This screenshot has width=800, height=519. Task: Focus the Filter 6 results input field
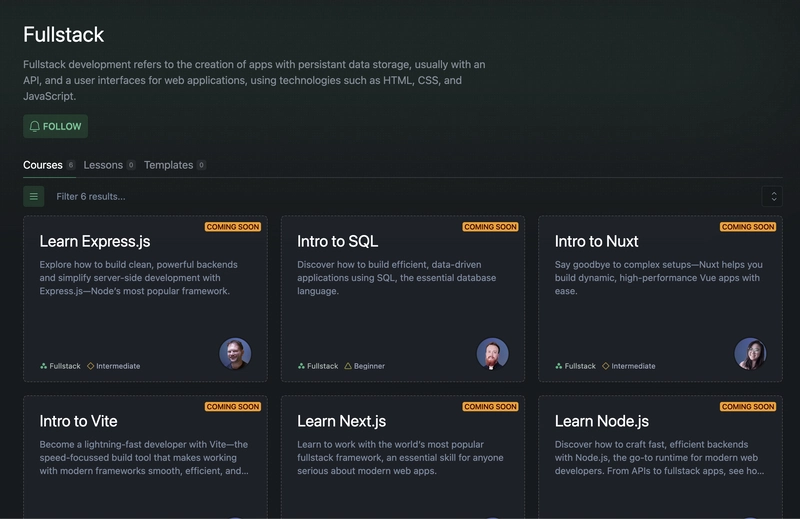click(403, 196)
